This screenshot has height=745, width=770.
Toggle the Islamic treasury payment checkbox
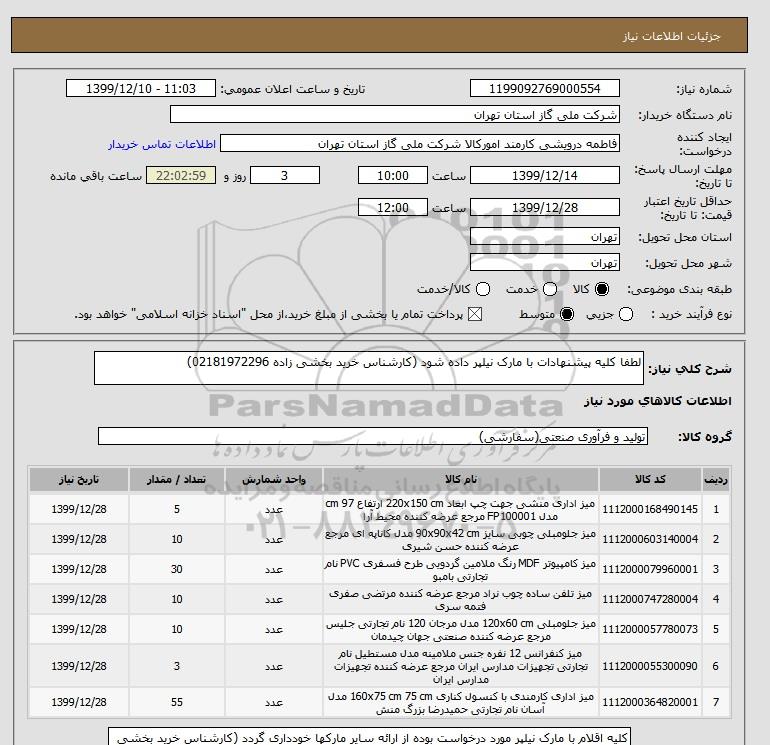475,314
